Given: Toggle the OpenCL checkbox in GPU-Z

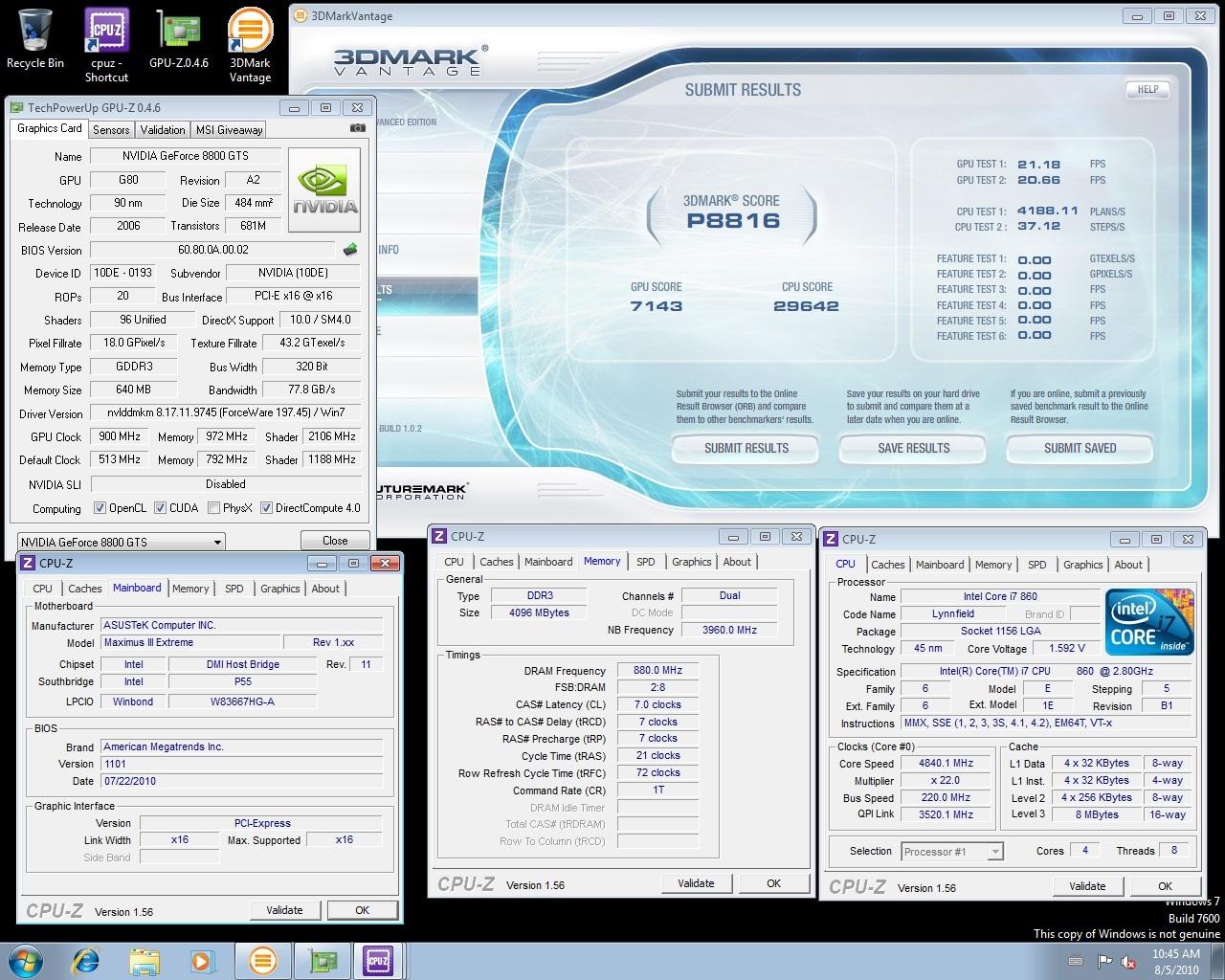Looking at the screenshot, I should coord(100,508).
